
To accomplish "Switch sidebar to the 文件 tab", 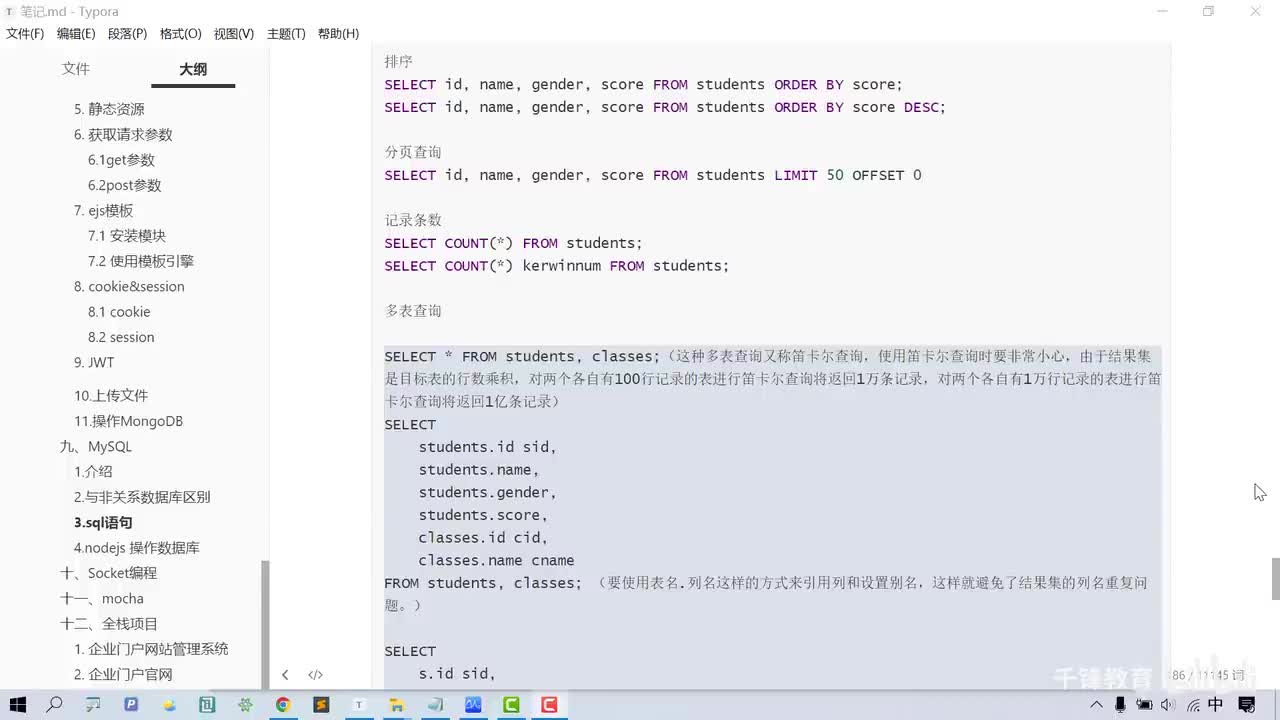I will coord(76,69).
